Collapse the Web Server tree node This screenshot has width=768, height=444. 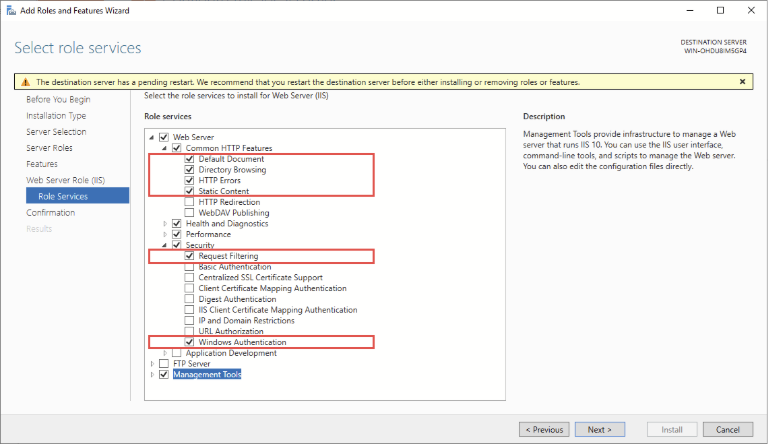tap(152, 138)
